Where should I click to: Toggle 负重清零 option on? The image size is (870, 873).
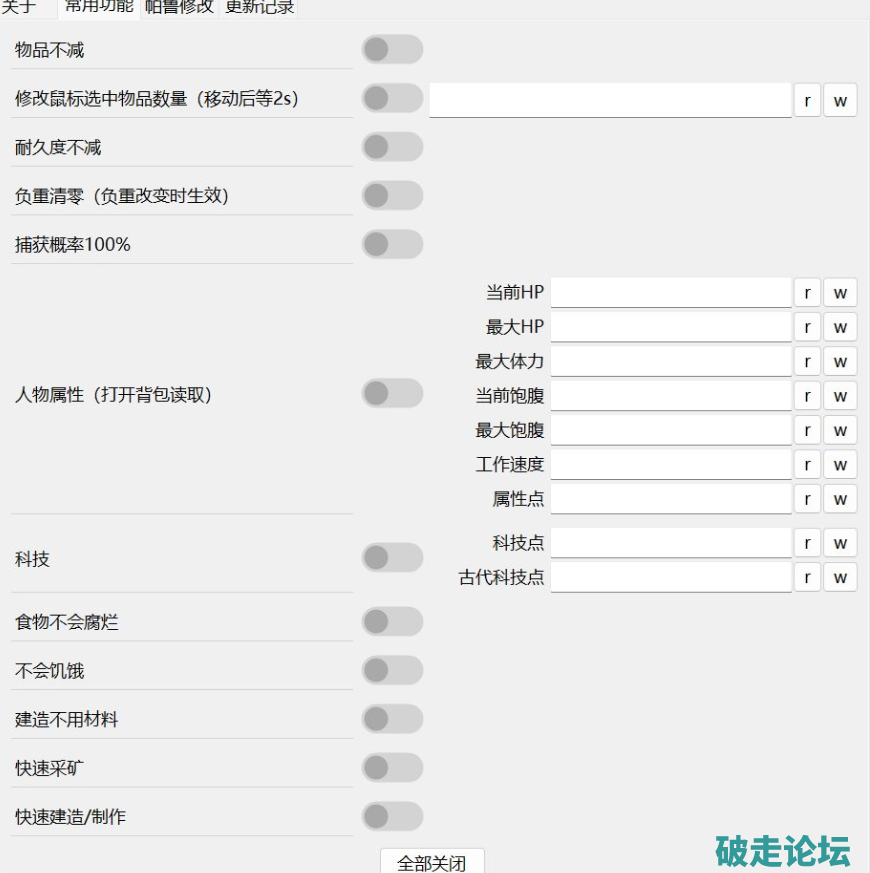click(x=392, y=196)
